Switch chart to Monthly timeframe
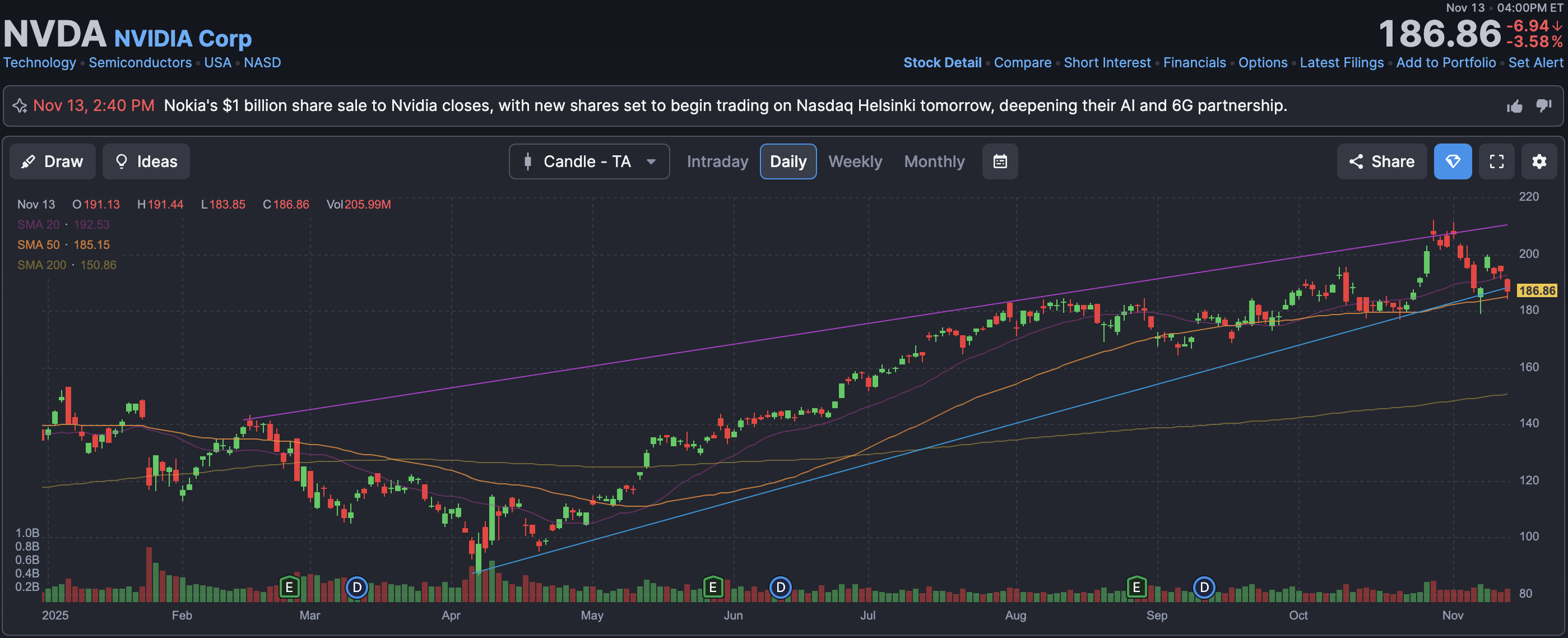1568x638 pixels. (934, 161)
